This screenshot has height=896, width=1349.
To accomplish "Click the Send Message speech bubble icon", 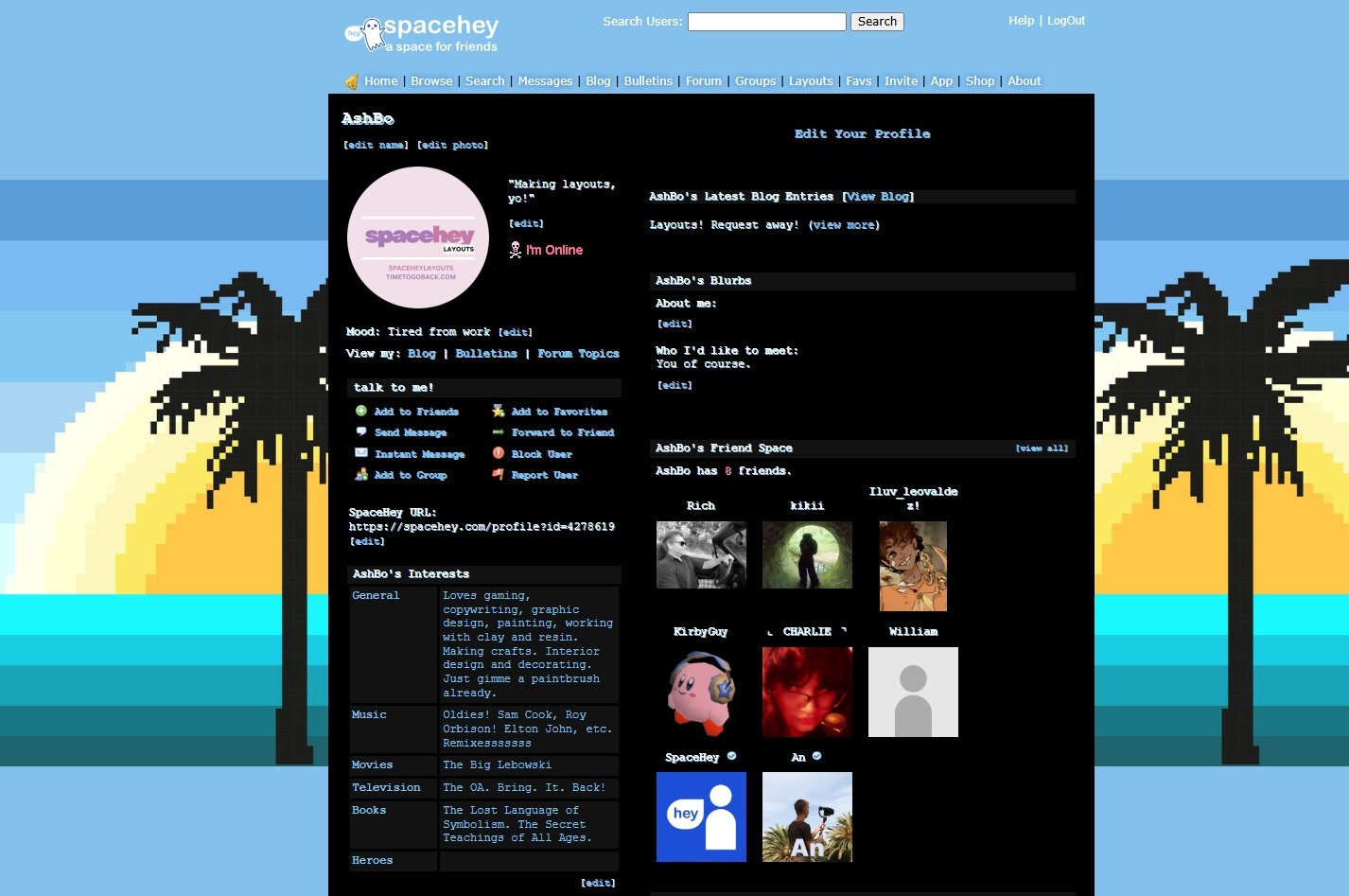I will coord(361,432).
